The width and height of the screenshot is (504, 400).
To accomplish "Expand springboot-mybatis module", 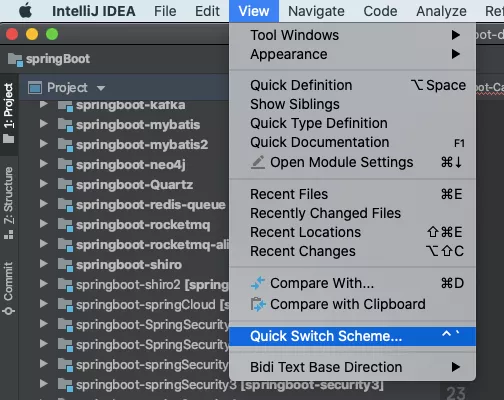I will point(43,124).
